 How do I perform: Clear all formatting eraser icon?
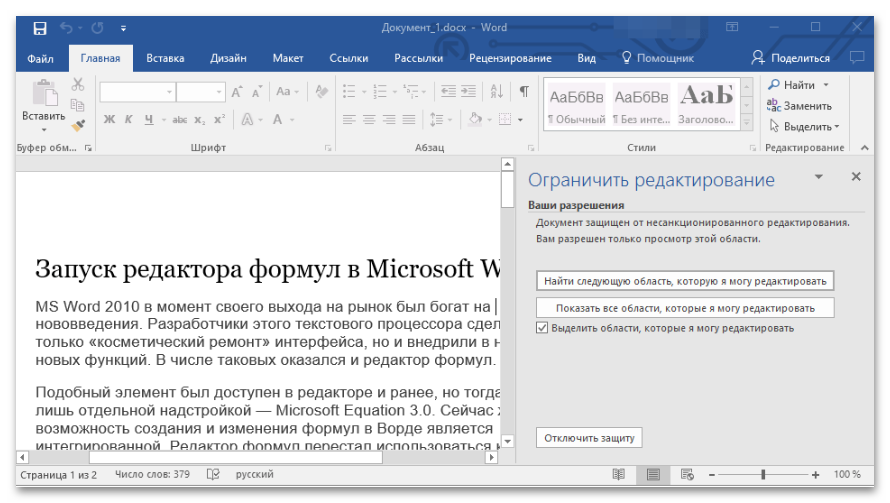pos(322,91)
